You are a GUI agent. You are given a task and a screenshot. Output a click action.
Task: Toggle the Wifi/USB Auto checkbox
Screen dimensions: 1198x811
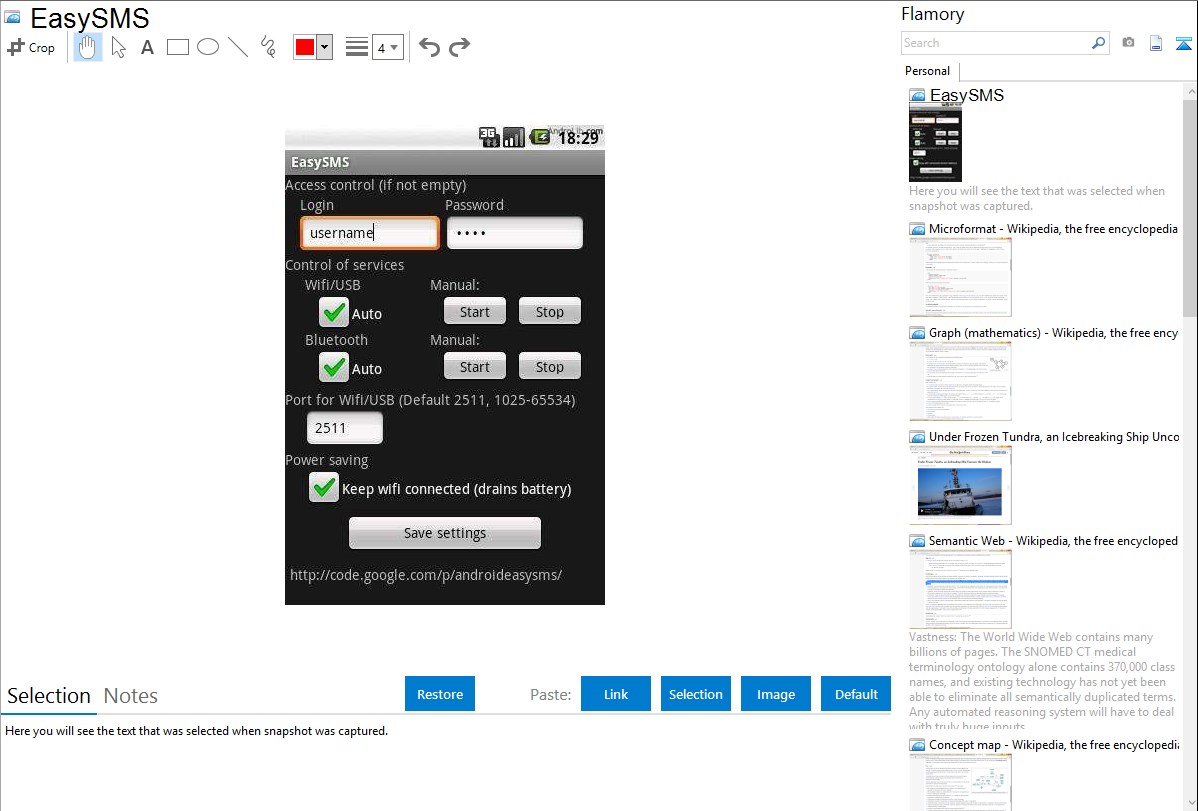[x=333, y=313]
